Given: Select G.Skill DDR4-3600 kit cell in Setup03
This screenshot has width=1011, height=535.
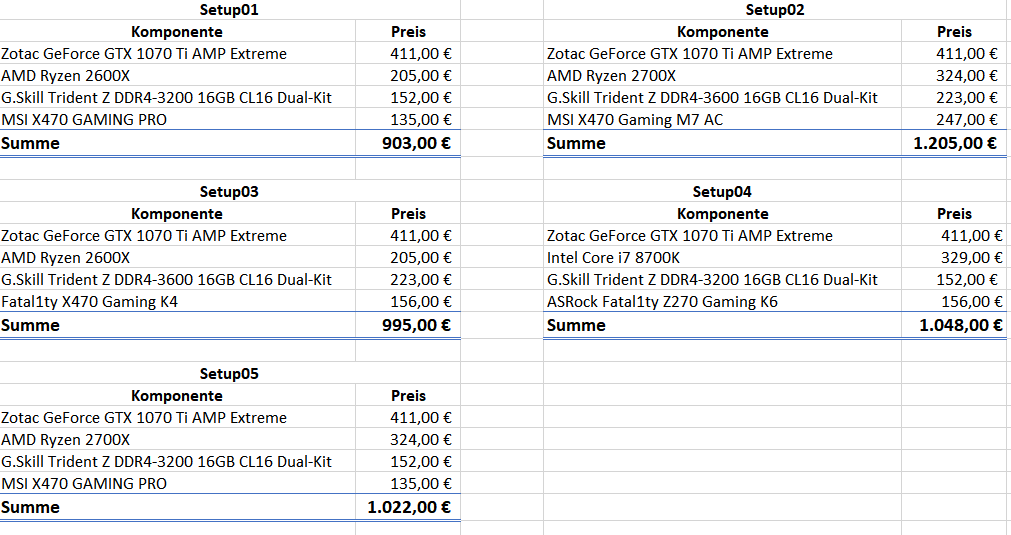Looking at the screenshot, I should tap(177, 279).
